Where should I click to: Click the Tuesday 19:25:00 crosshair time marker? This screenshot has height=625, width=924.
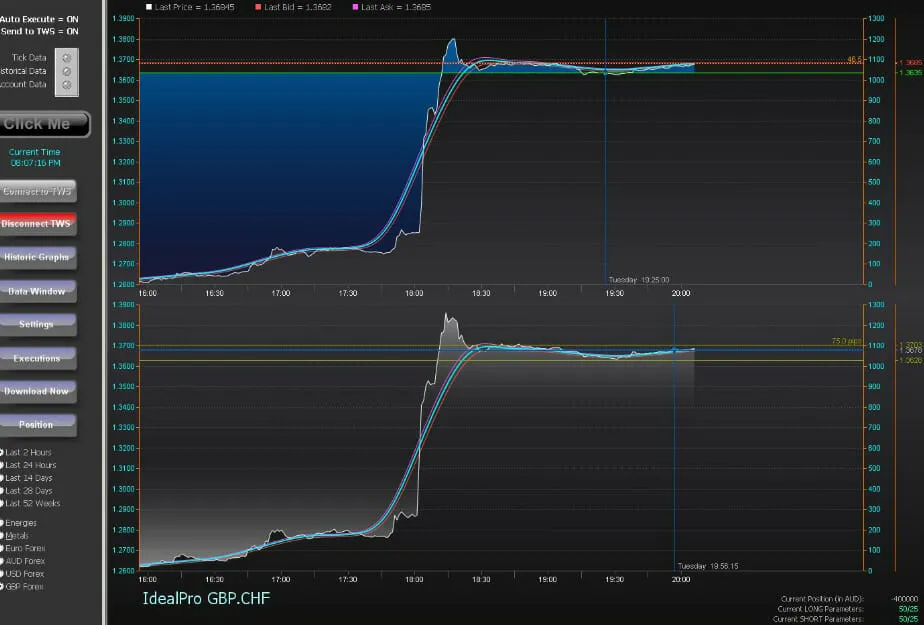click(638, 280)
